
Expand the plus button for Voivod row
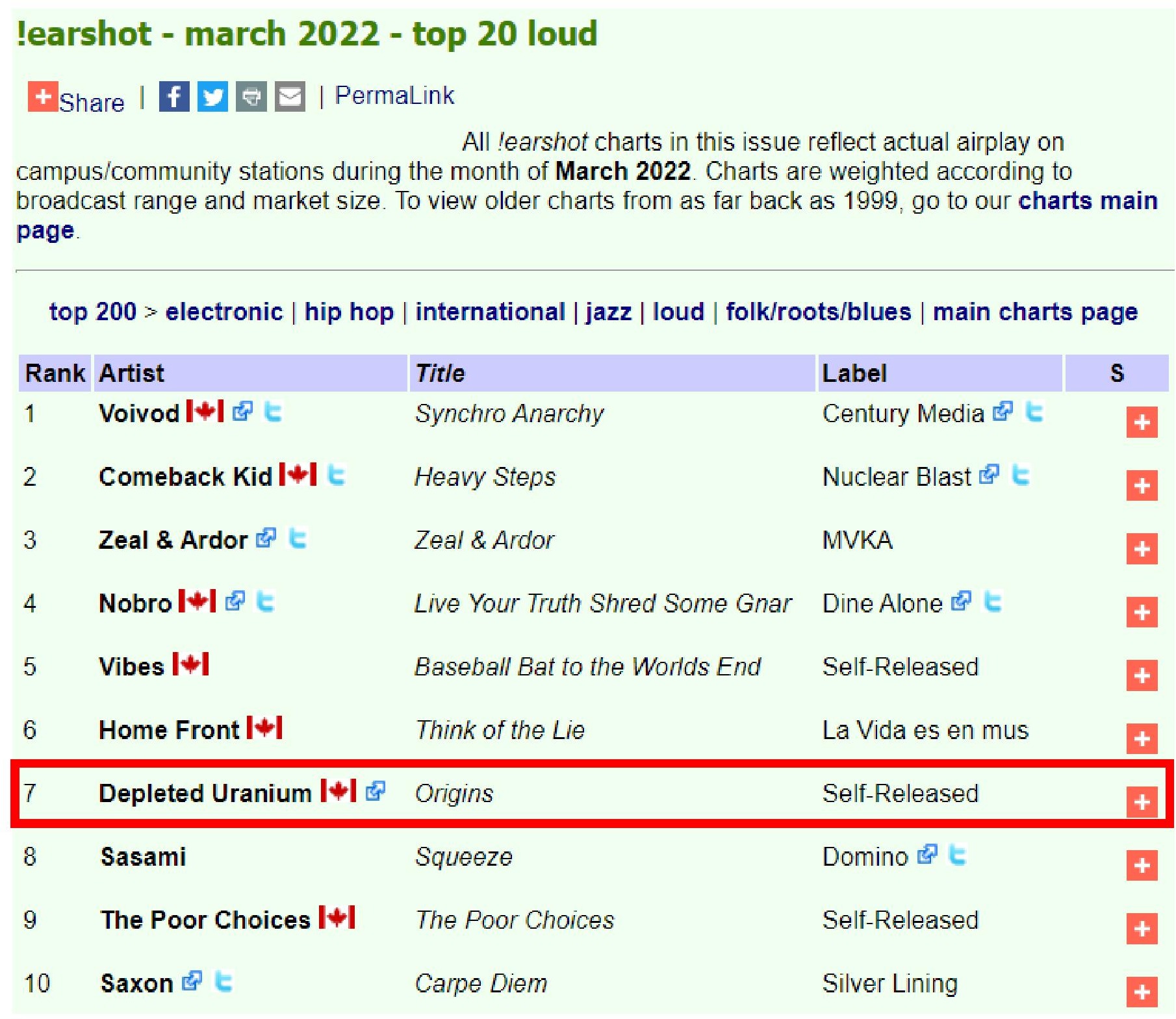[1142, 422]
